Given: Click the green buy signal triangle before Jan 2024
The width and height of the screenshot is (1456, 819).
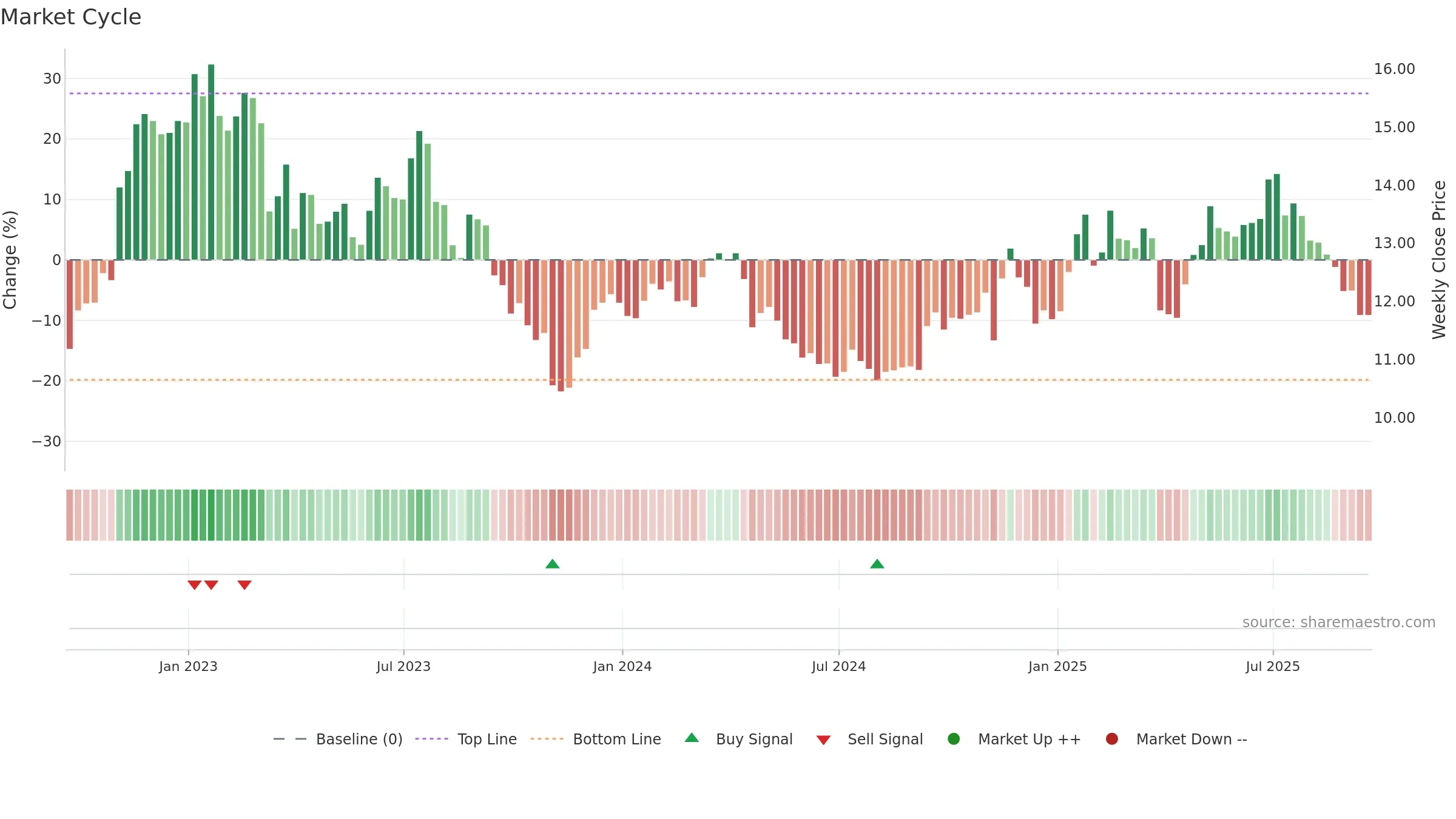Looking at the screenshot, I should coord(552,564).
